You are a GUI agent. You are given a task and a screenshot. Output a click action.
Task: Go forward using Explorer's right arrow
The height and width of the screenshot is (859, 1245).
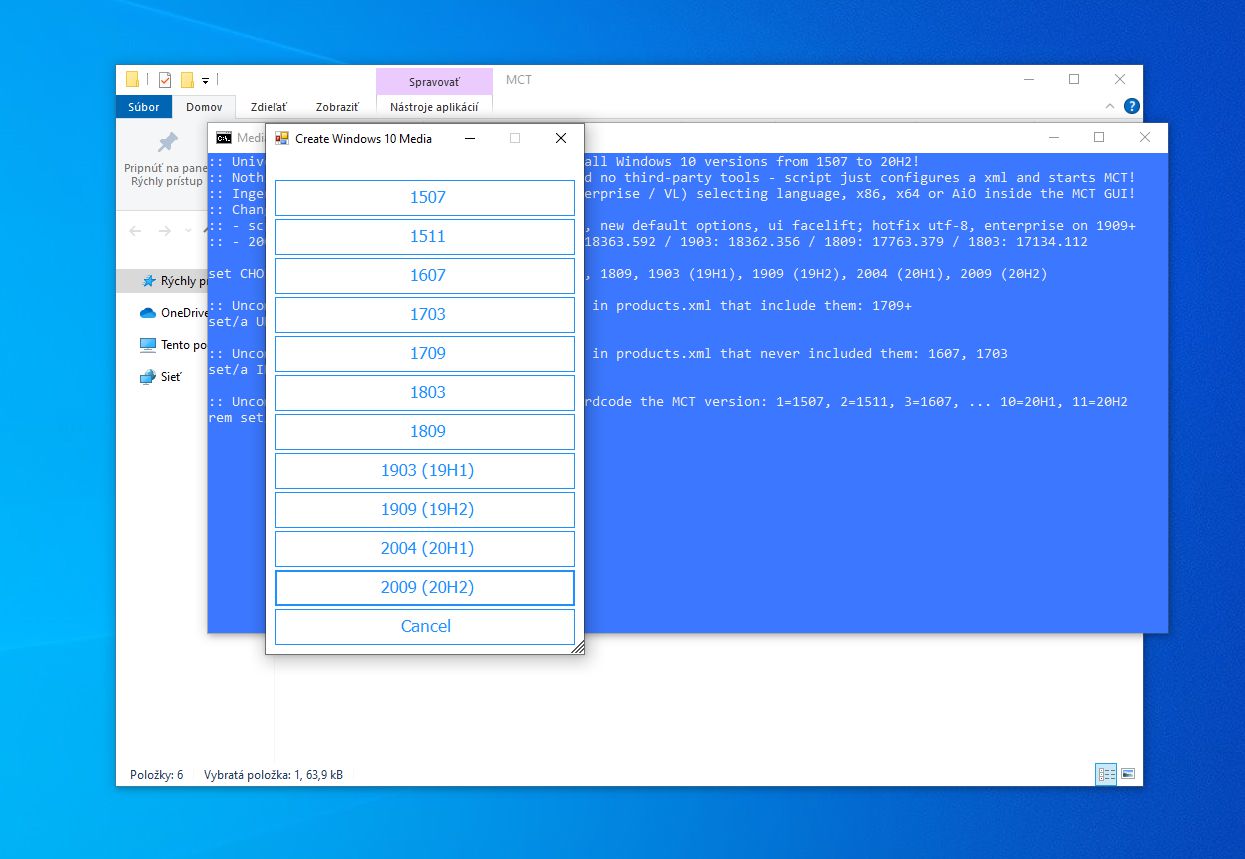point(165,231)
